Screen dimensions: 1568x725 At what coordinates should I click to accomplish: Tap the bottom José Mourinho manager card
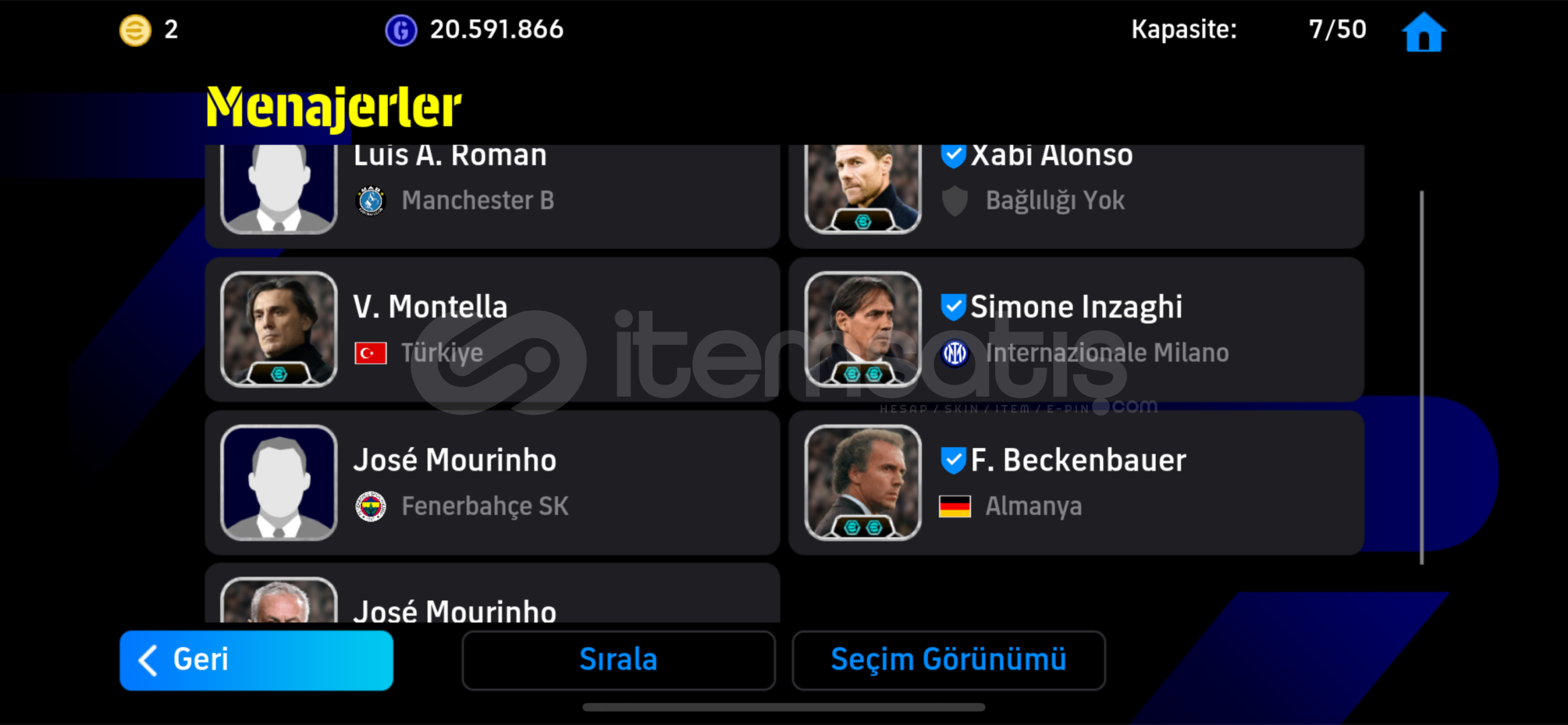coord(492,593)
